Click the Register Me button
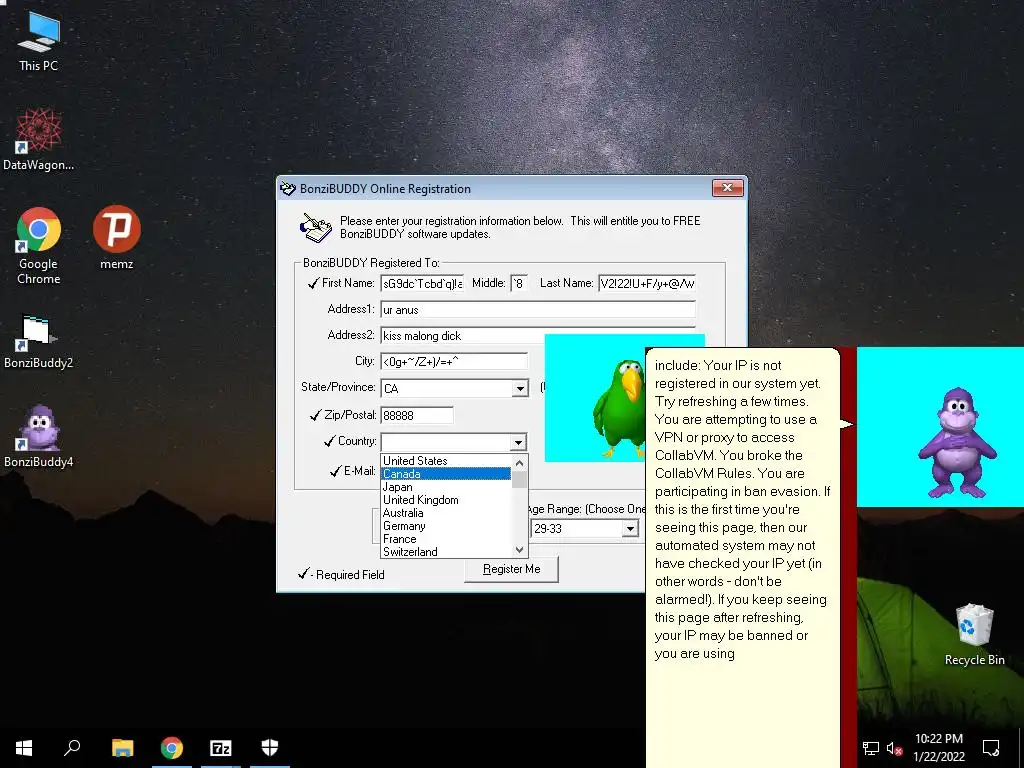1024x768 pixels. [x=511, y=569]
